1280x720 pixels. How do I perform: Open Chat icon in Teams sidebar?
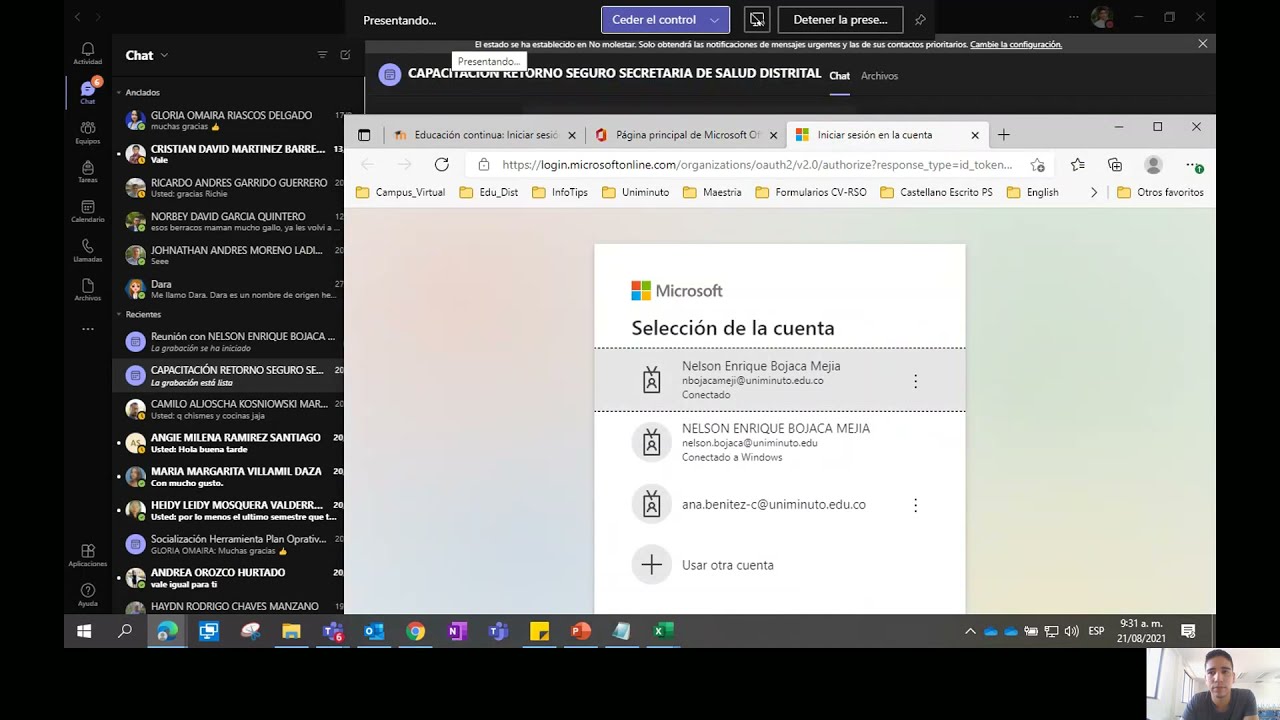tap(88, 93)
